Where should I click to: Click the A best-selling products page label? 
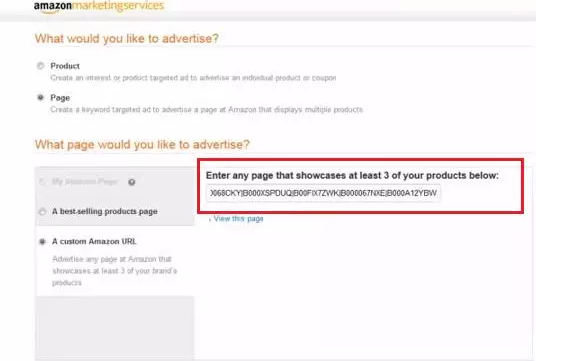[x=105, y=212]
